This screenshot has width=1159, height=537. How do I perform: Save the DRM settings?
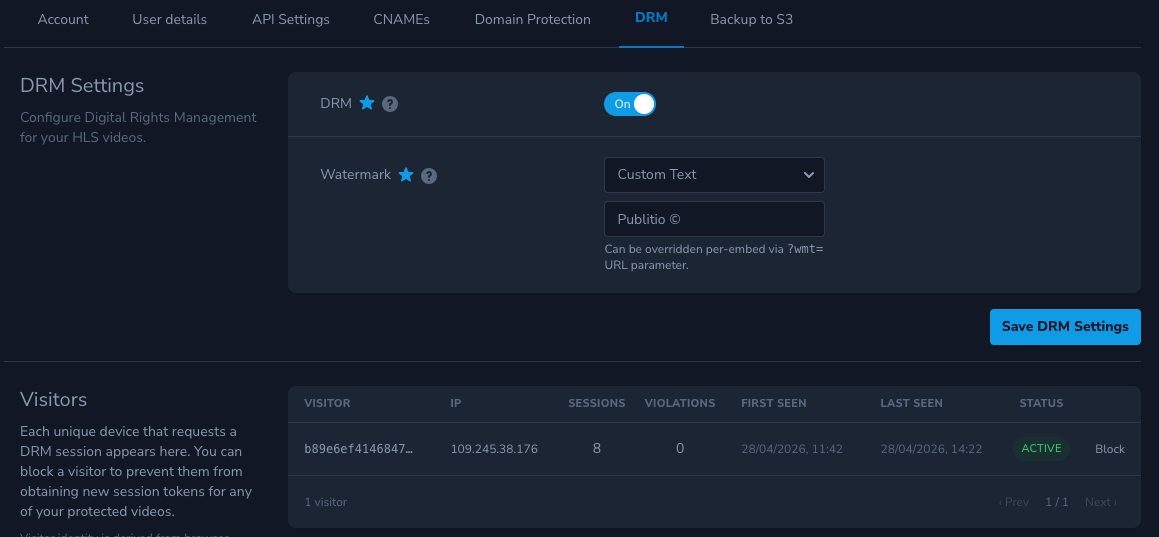(1065, 327)
